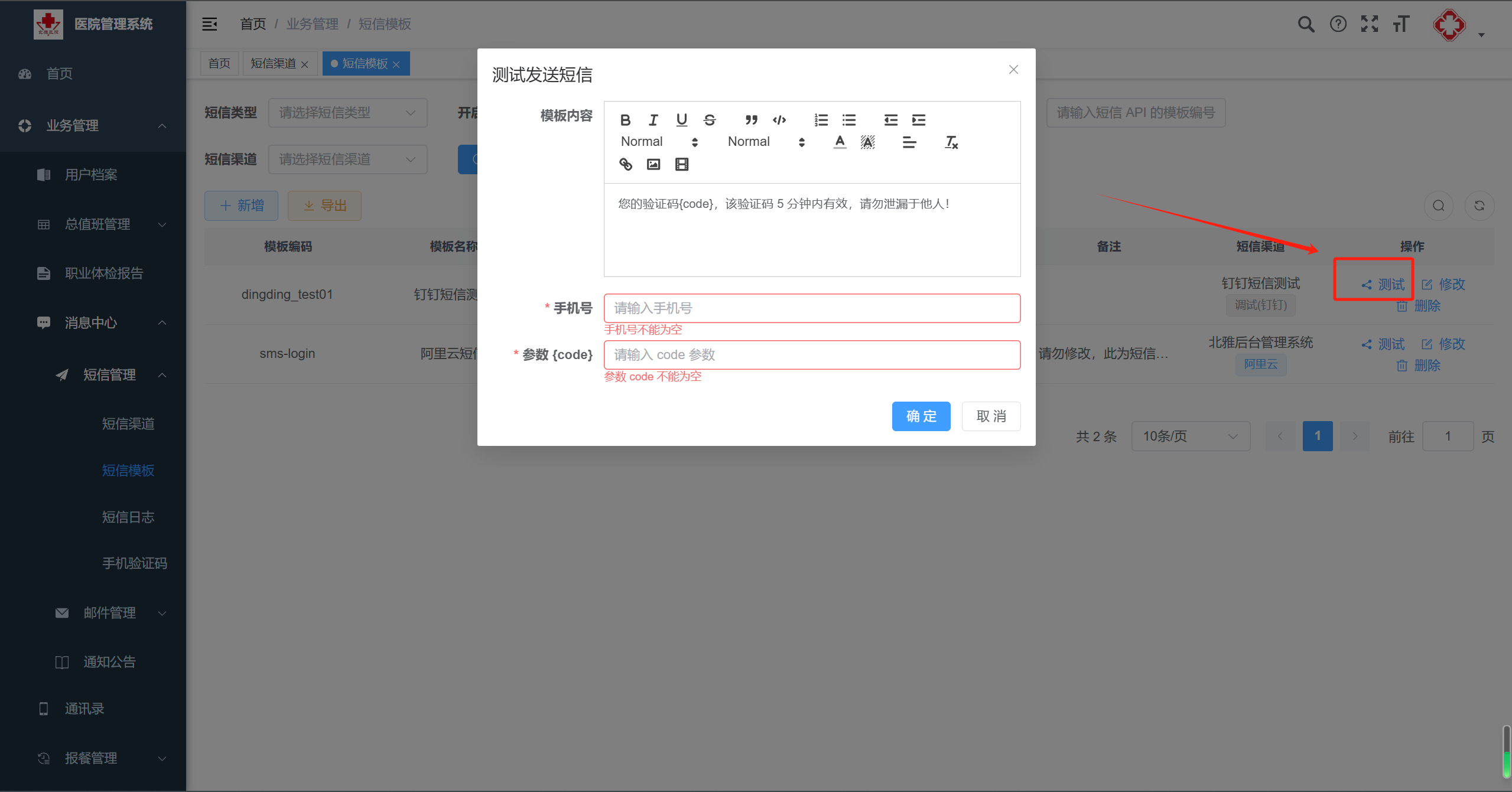The image size is (1512, 792).
Task: Click the 取消 button in the dialog
Action: 991,416
